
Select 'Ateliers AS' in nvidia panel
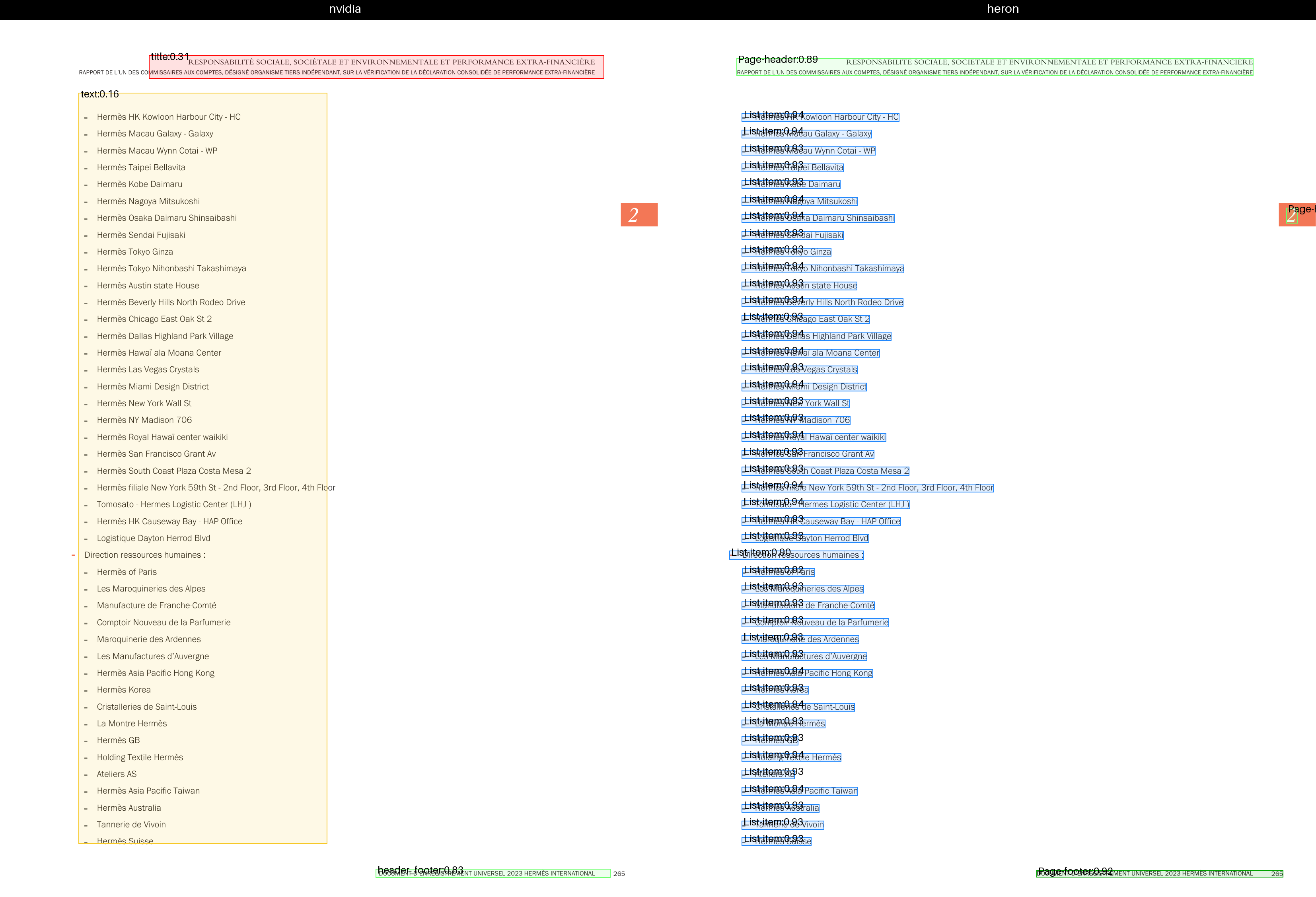tap(117, 774)
